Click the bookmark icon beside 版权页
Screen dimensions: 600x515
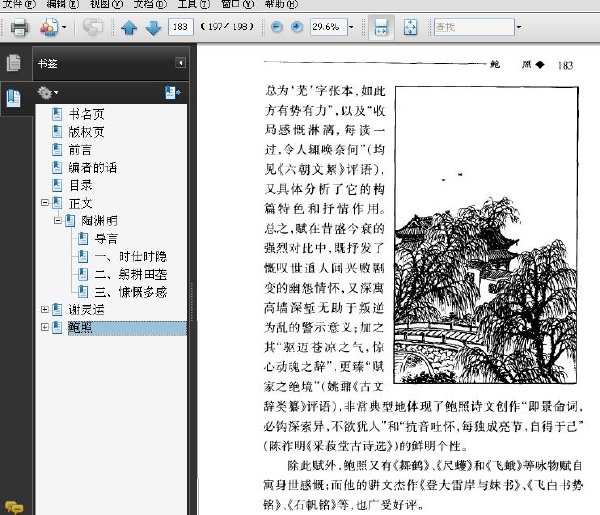coord(57,132)
